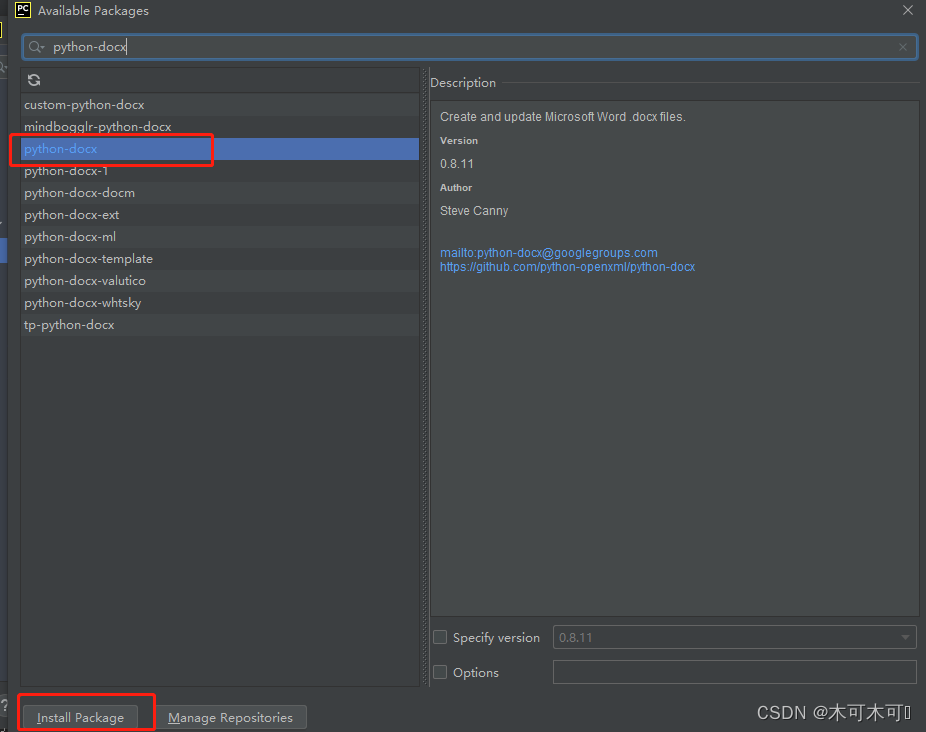Select the python-docx-template package
926x732 pixels.
click(x=88, y=258)
